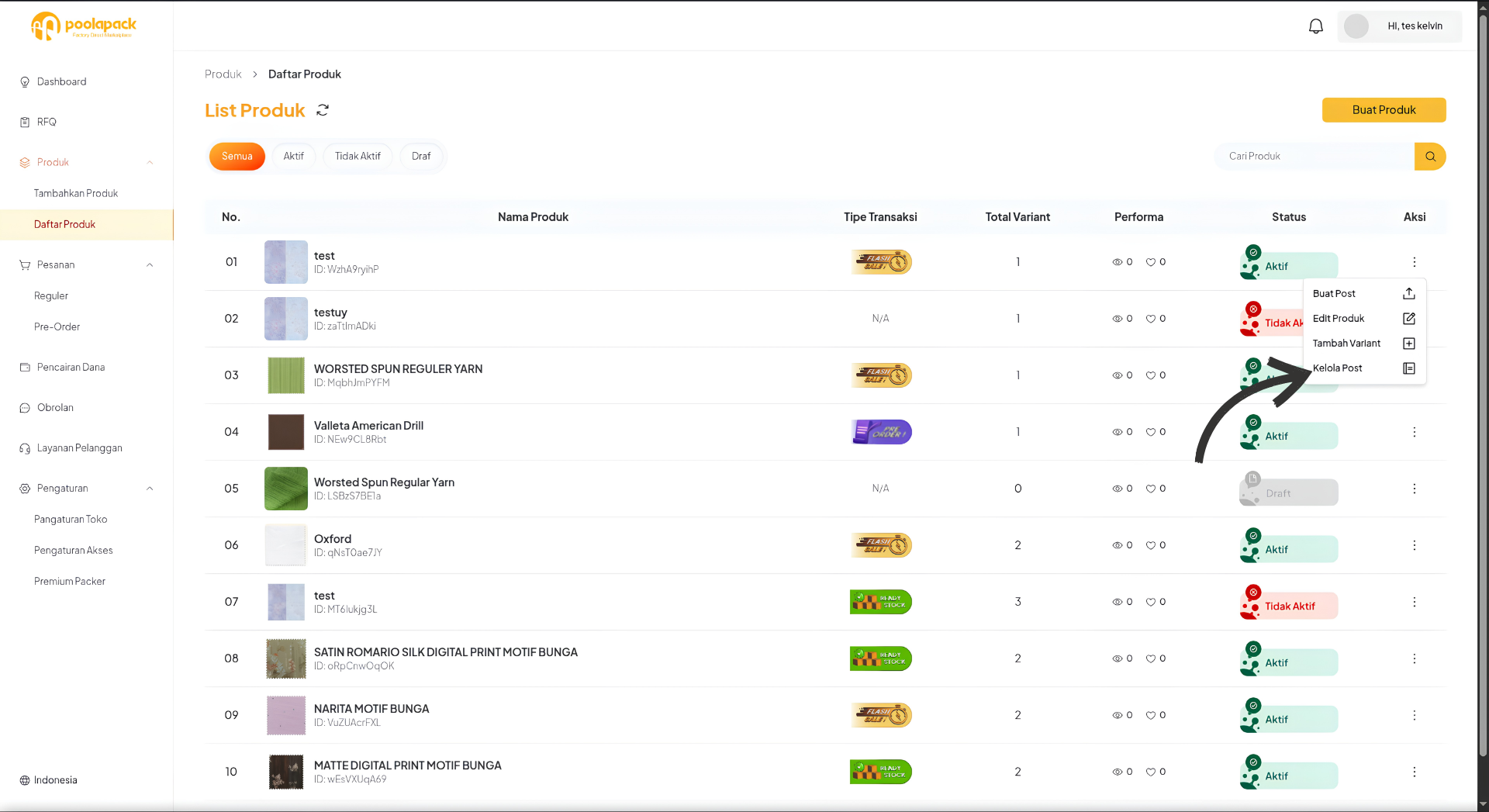Image resolution: width=1489 pixels, height=812 pixels.
Task: Select the Aktif filter tab
Action: (x=293, y=156)
